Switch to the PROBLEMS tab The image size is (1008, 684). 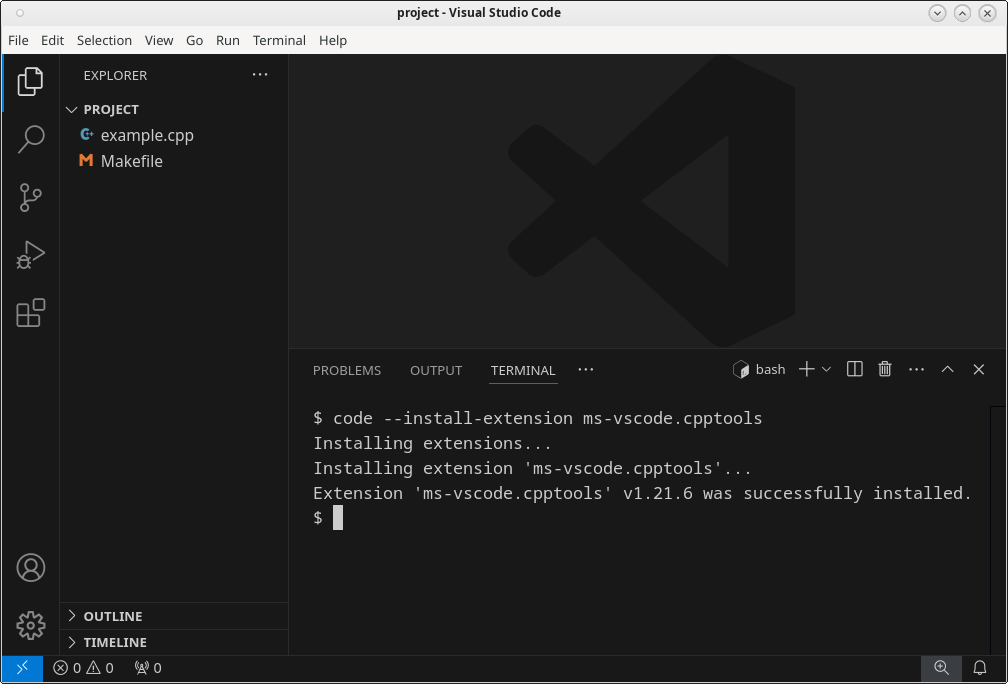(347, 370)
